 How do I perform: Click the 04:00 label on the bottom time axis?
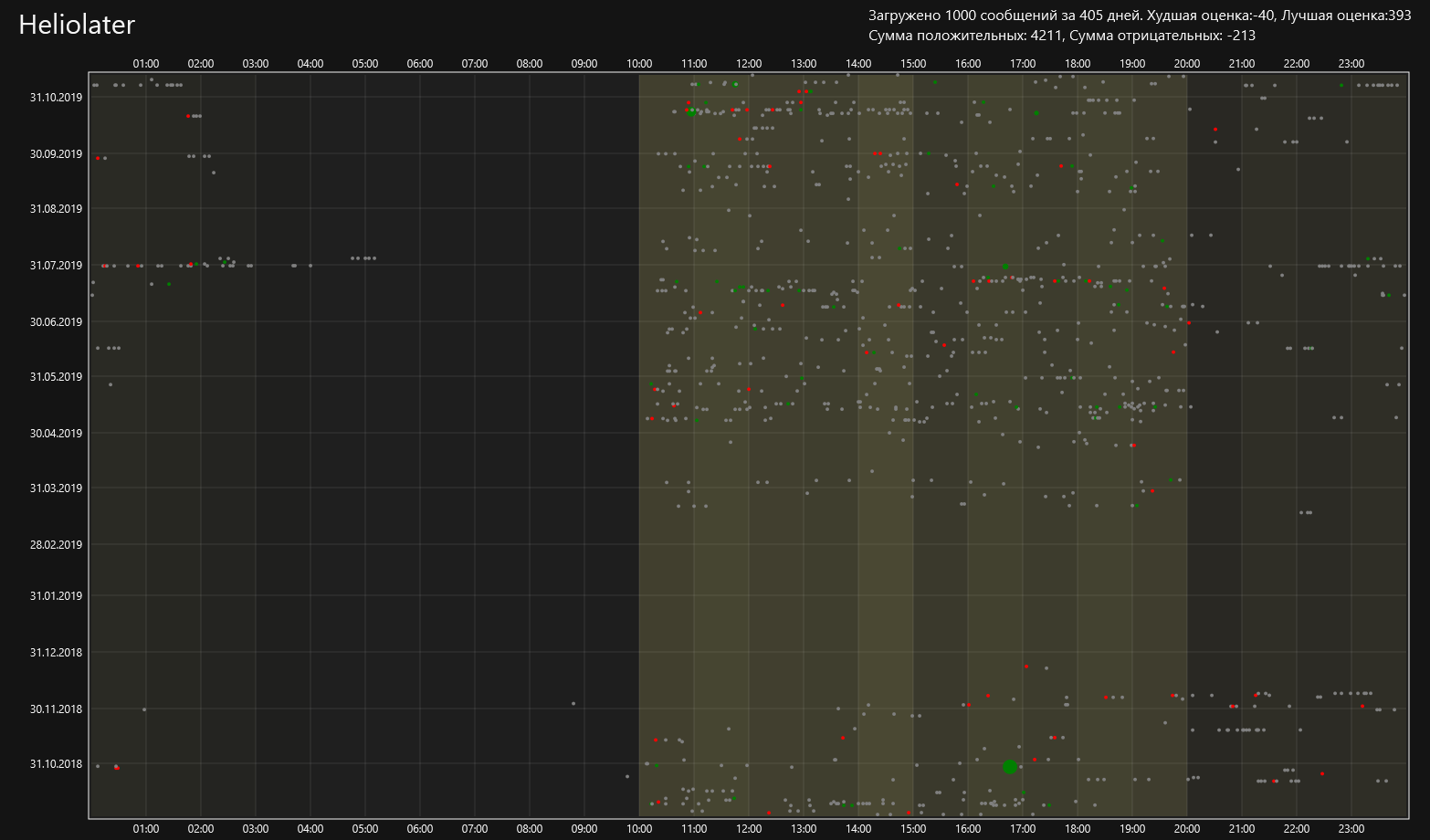[310, 829]
